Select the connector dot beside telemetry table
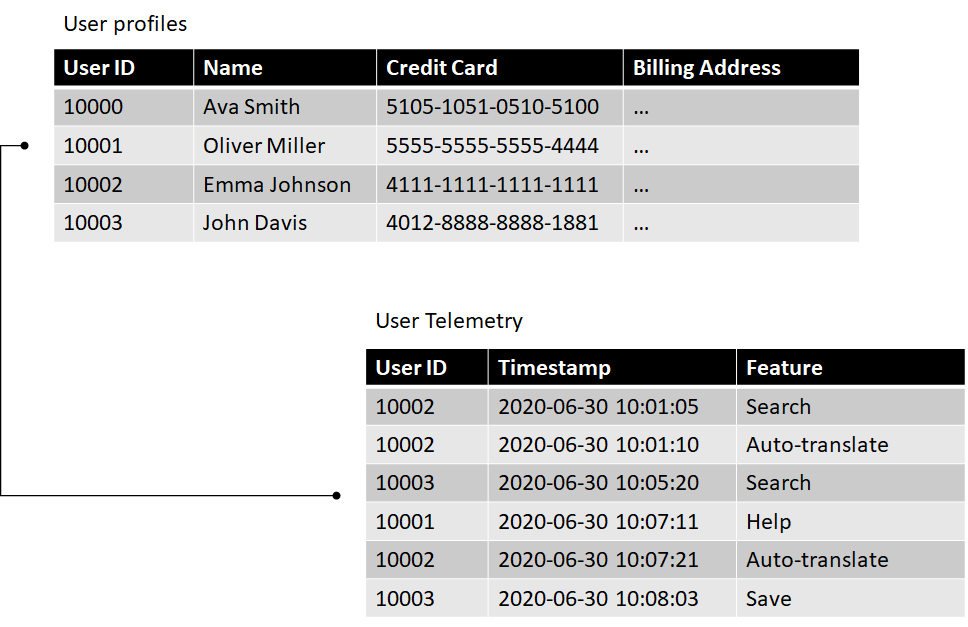The height and width of the screenshot is (627, 968). 336,496
